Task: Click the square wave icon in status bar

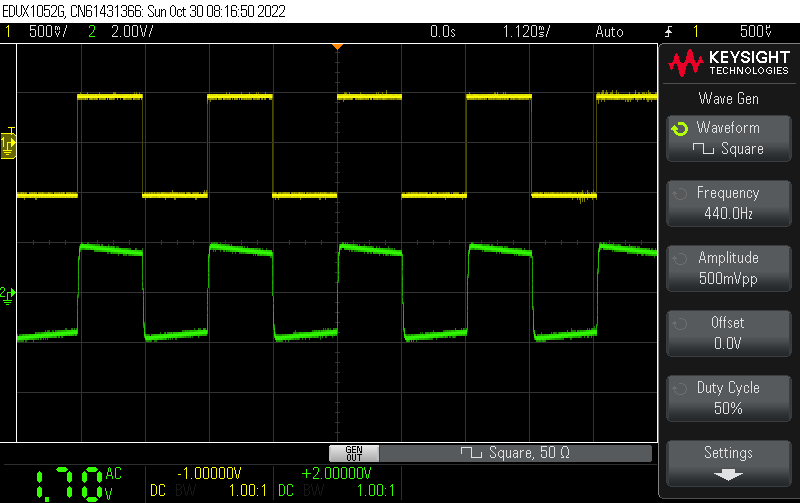Action: click(468, 453)
